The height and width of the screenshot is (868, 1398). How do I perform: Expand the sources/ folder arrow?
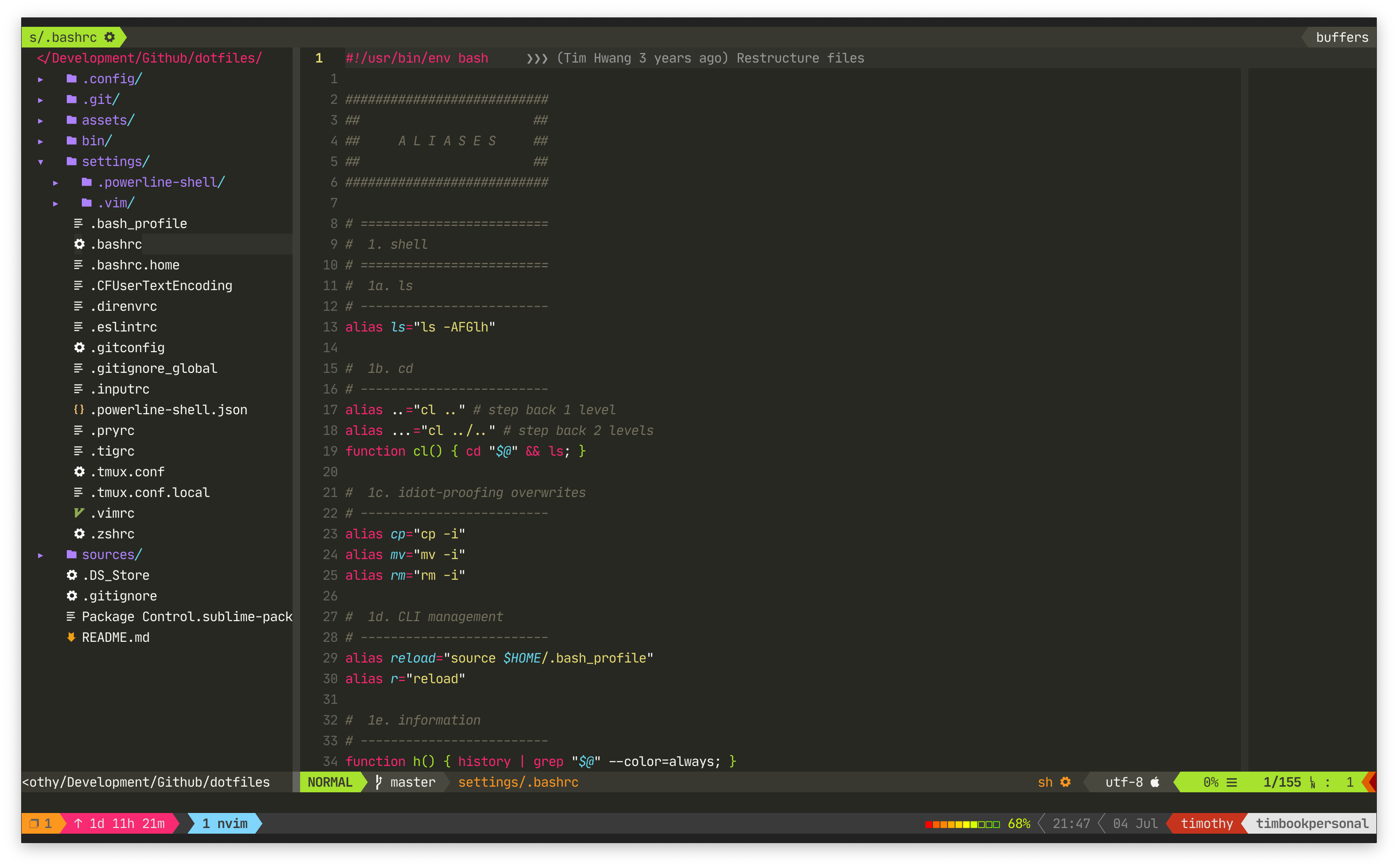click(41, 555)
